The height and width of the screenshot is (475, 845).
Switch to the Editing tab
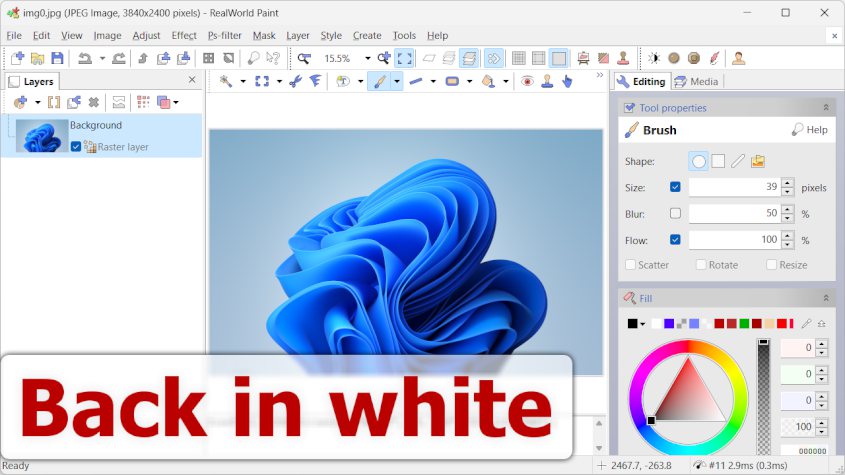point(641,81)
